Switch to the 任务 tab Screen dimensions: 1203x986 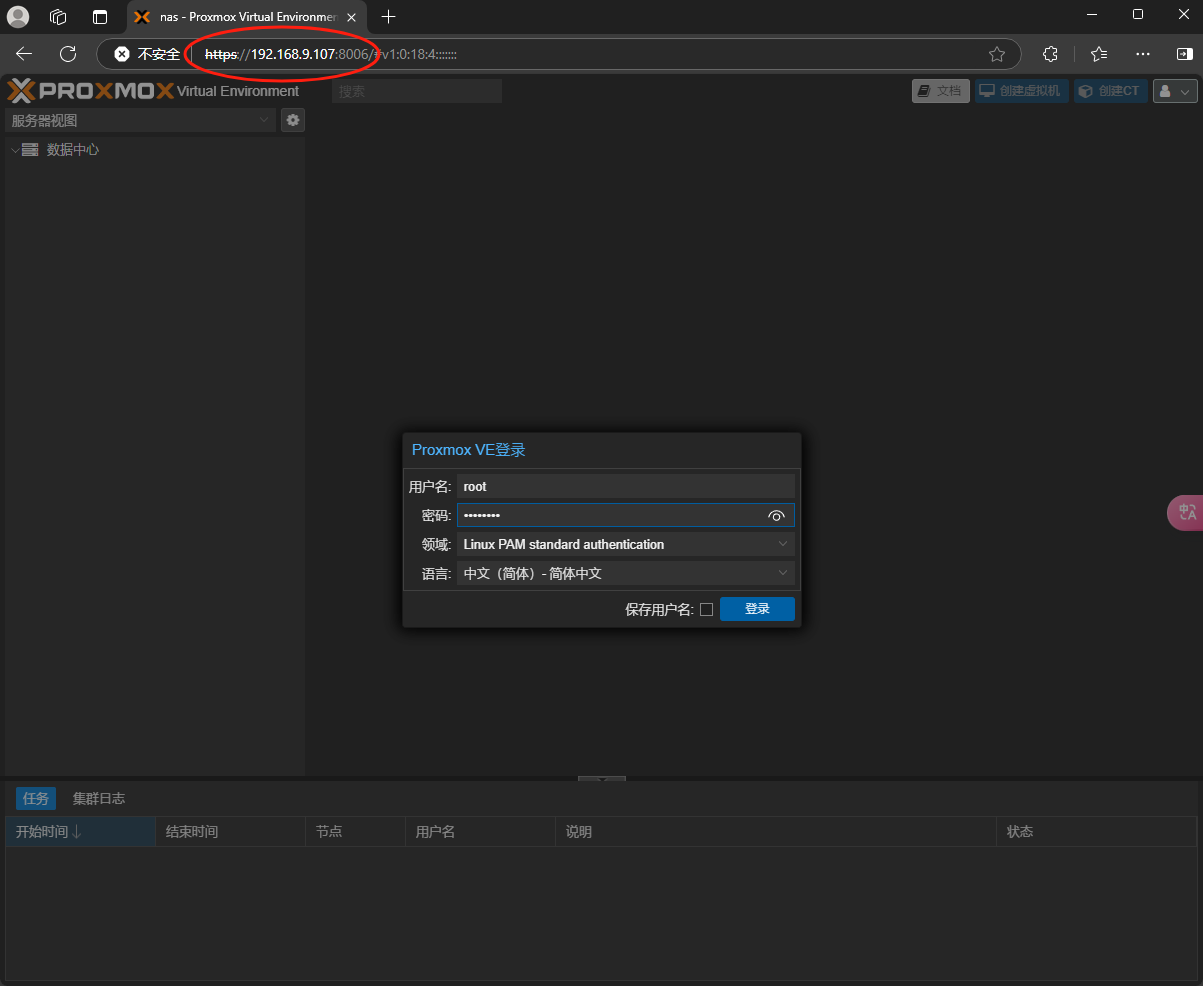point(36,798)
